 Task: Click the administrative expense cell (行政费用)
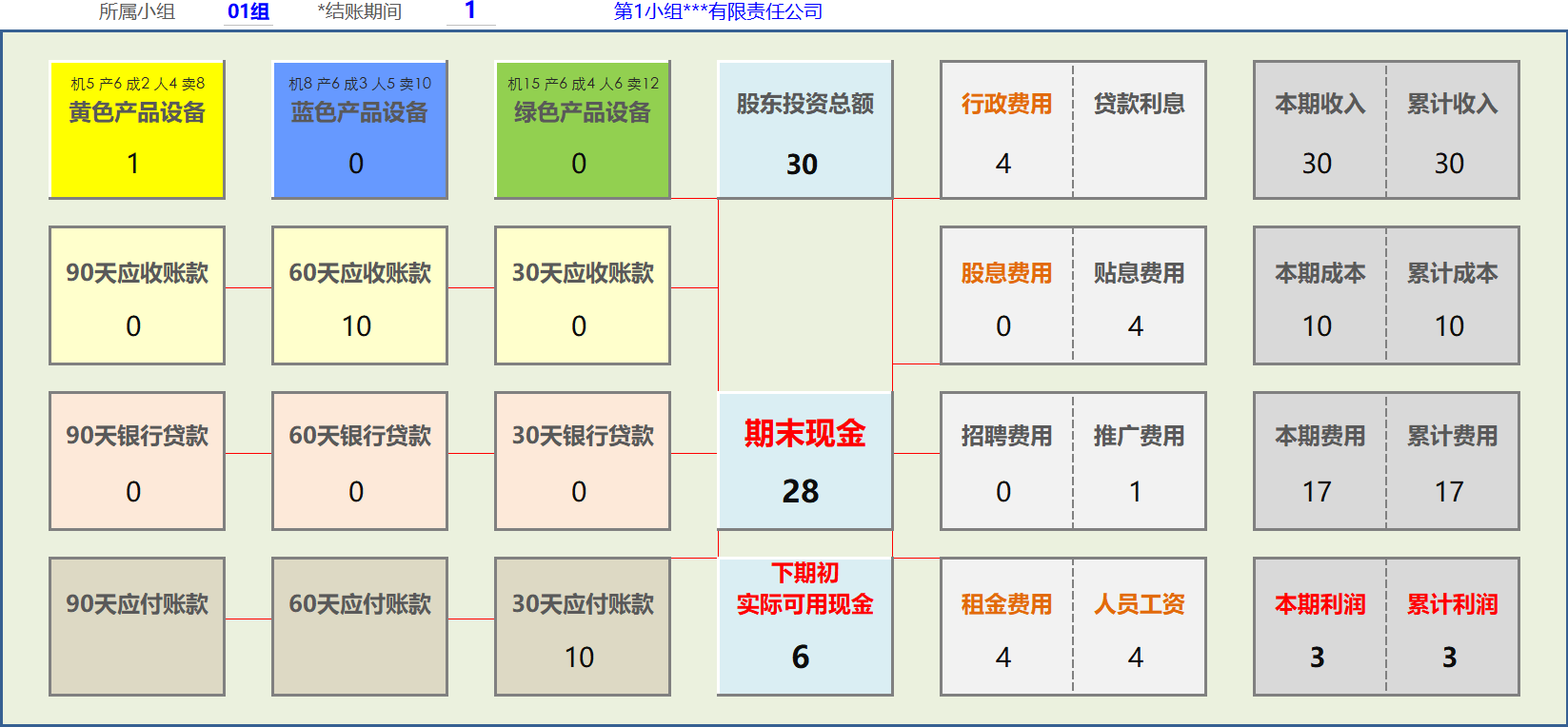[x=1006, y=130]
